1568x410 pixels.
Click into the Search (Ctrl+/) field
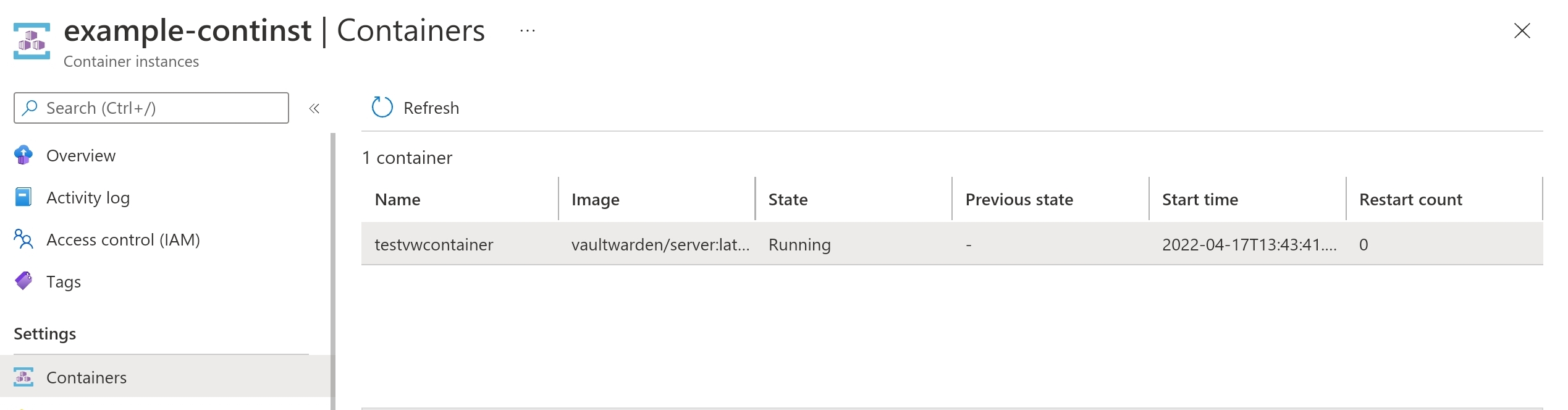coord(151,108)
